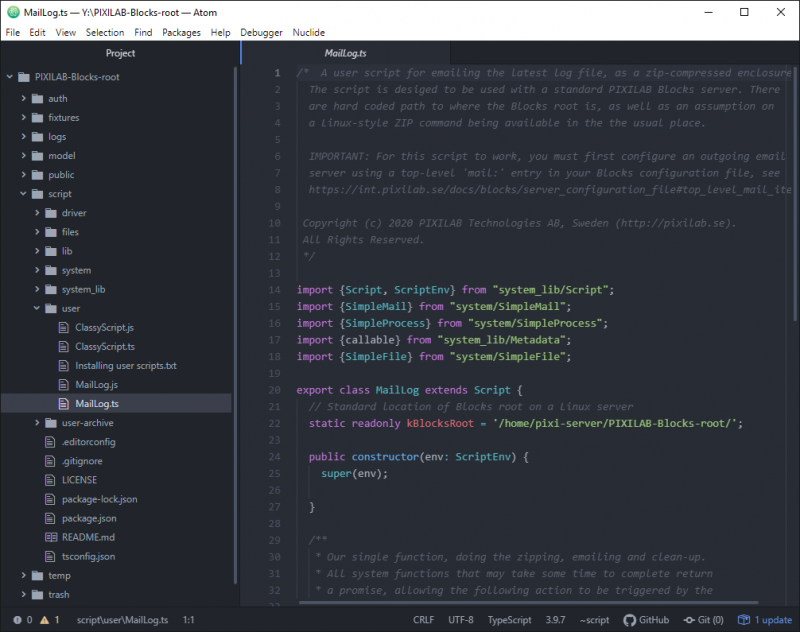Expand the auth folder chevron
The height and width of the screenshot is (632, 800).
[x=23, y=98]
